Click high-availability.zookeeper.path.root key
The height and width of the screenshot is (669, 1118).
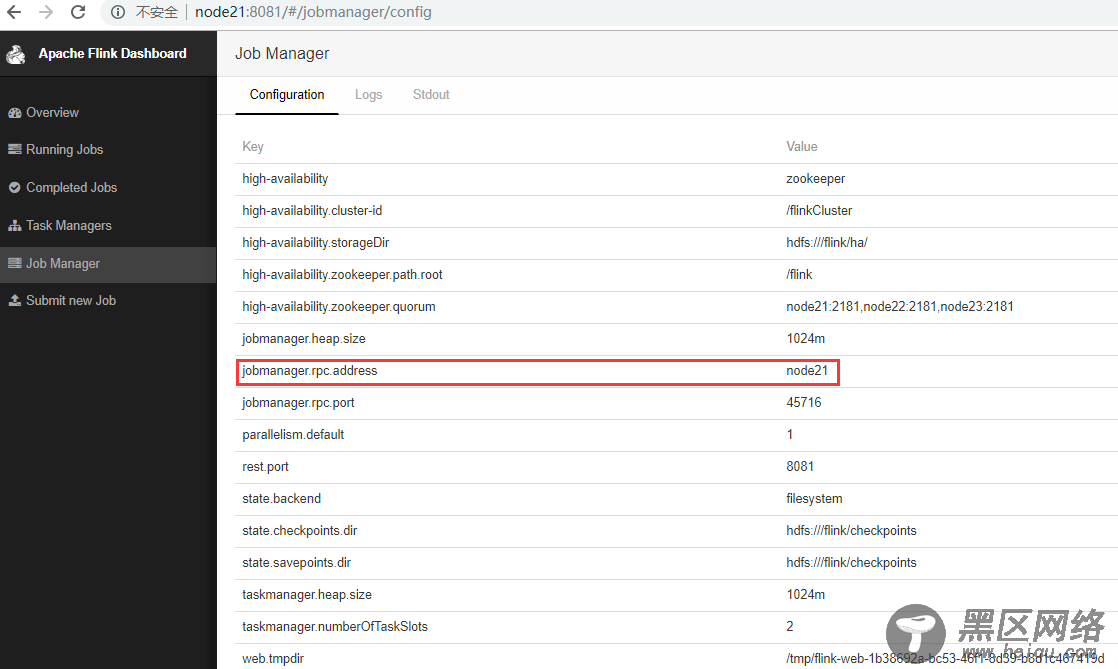342,275
